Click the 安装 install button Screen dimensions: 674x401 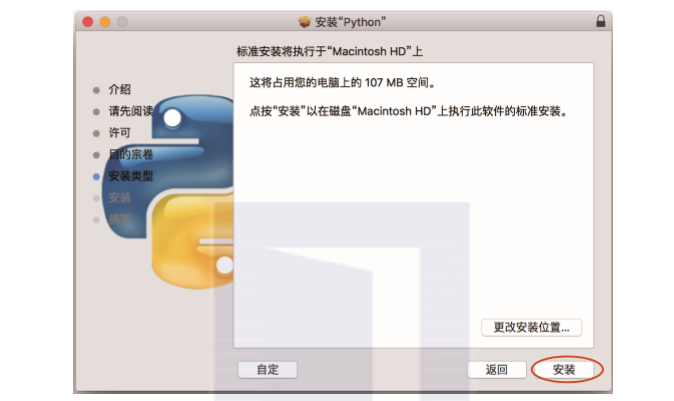pos(564,370)
